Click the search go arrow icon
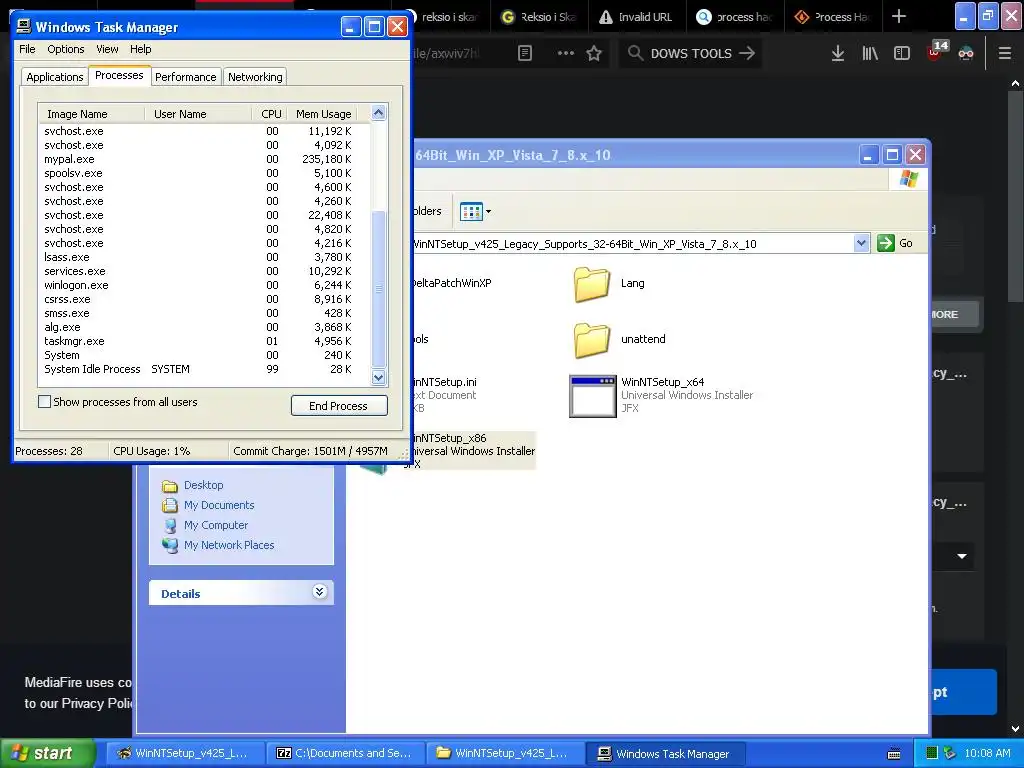The width and height of the screenshot is (1024, 768). click(x=747, y=53)
